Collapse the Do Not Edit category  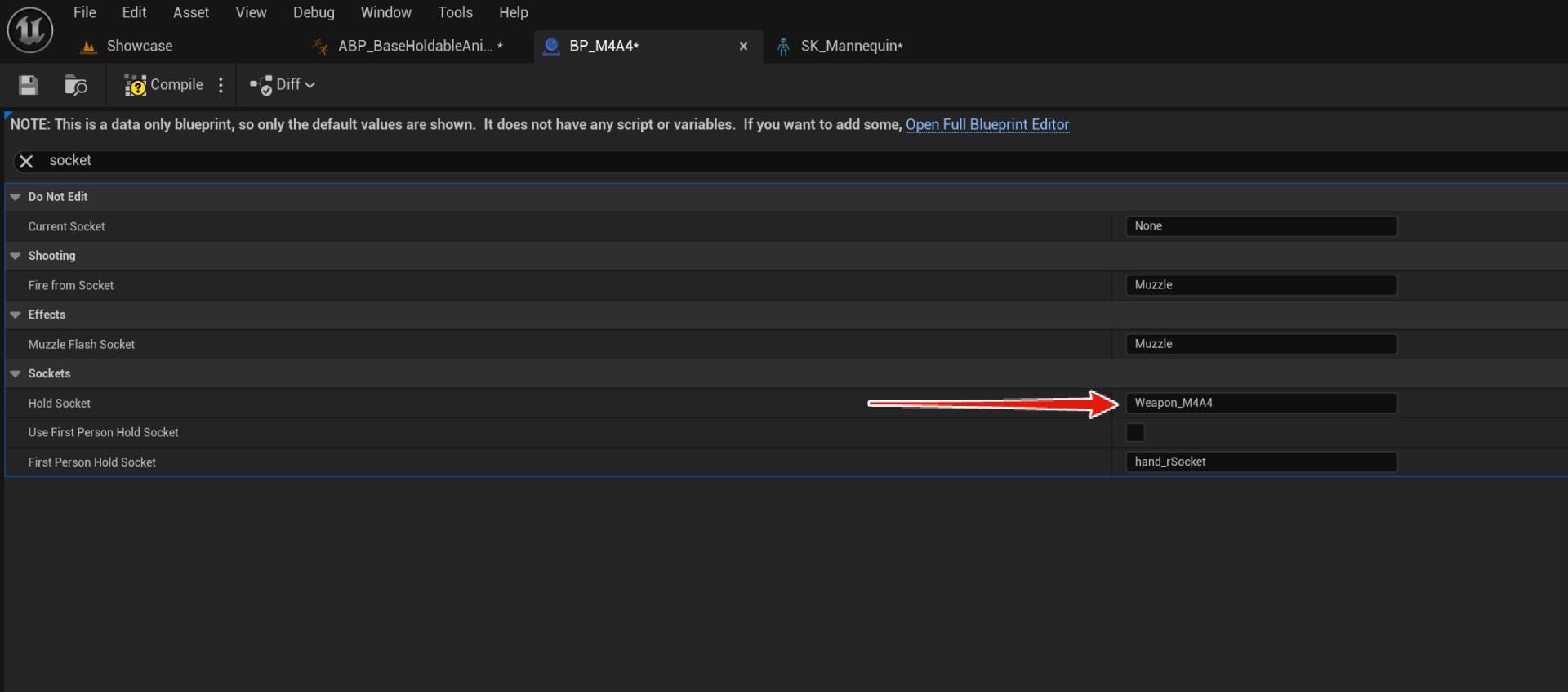15,197
